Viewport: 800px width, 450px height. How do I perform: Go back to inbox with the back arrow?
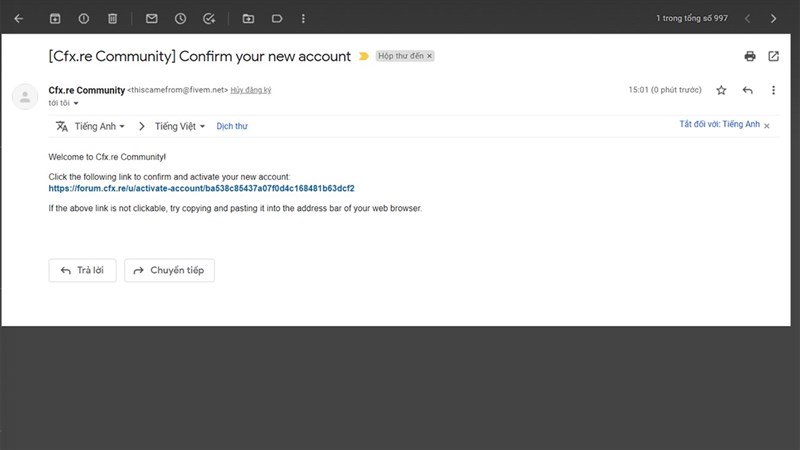[19, 19]
